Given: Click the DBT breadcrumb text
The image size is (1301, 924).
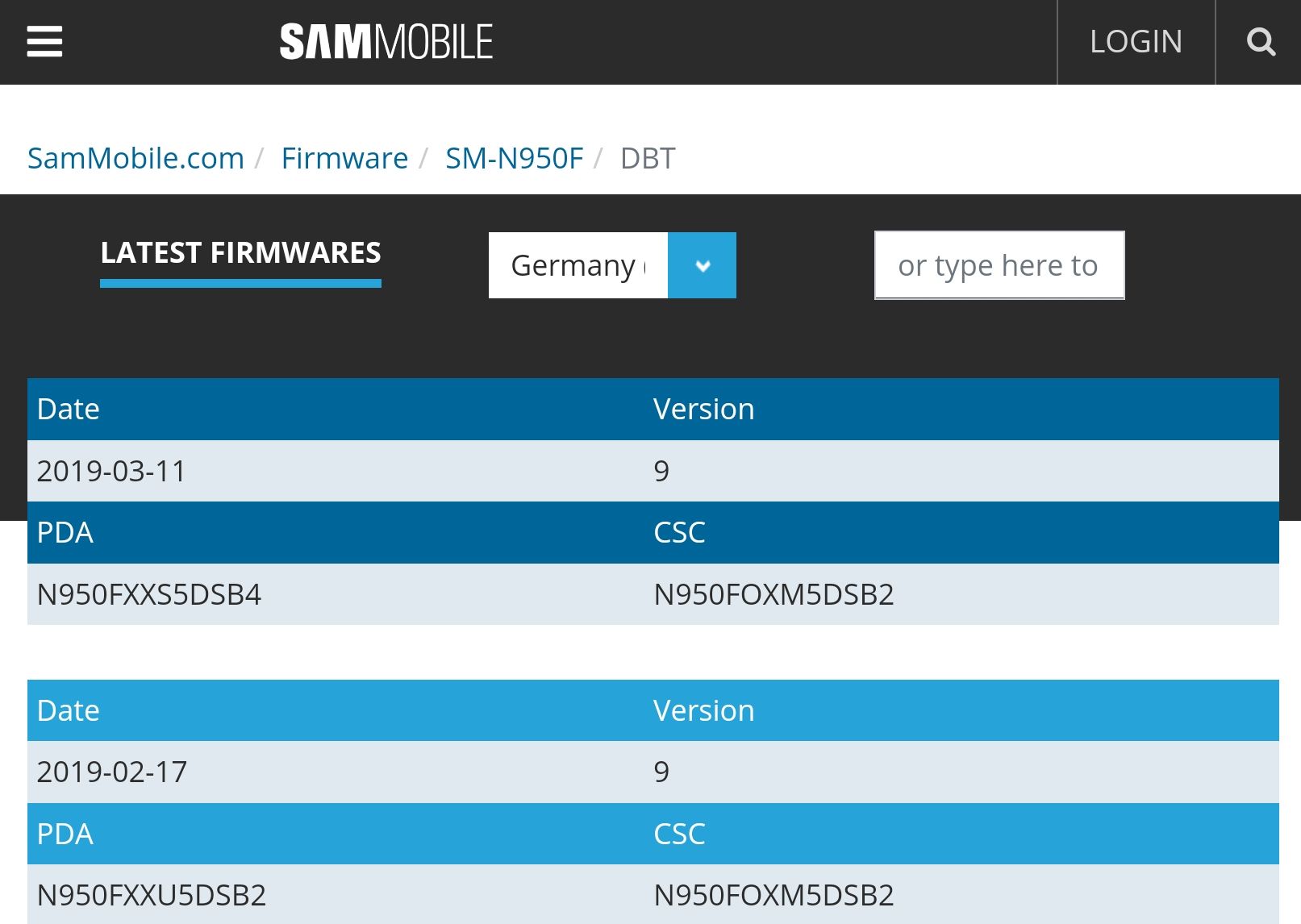Looking at the screenshot, I should click(648, 158).
